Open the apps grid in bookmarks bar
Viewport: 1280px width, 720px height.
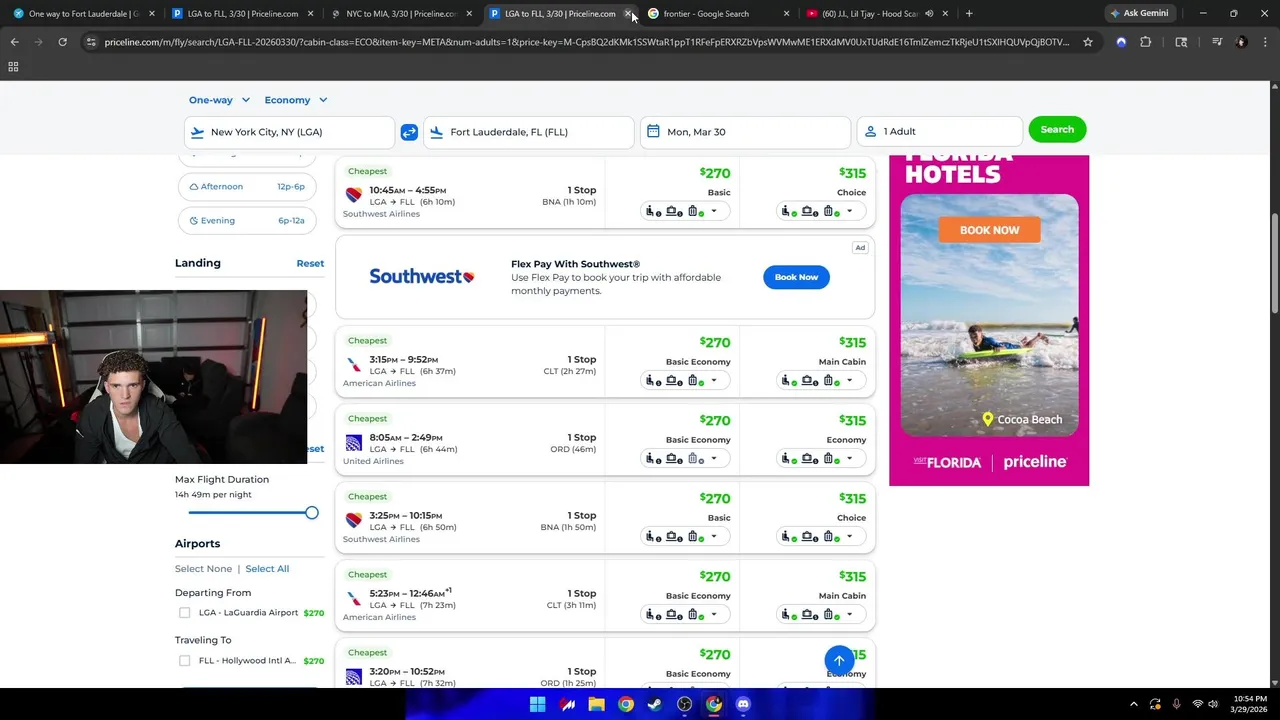click(x=13, y=66)
